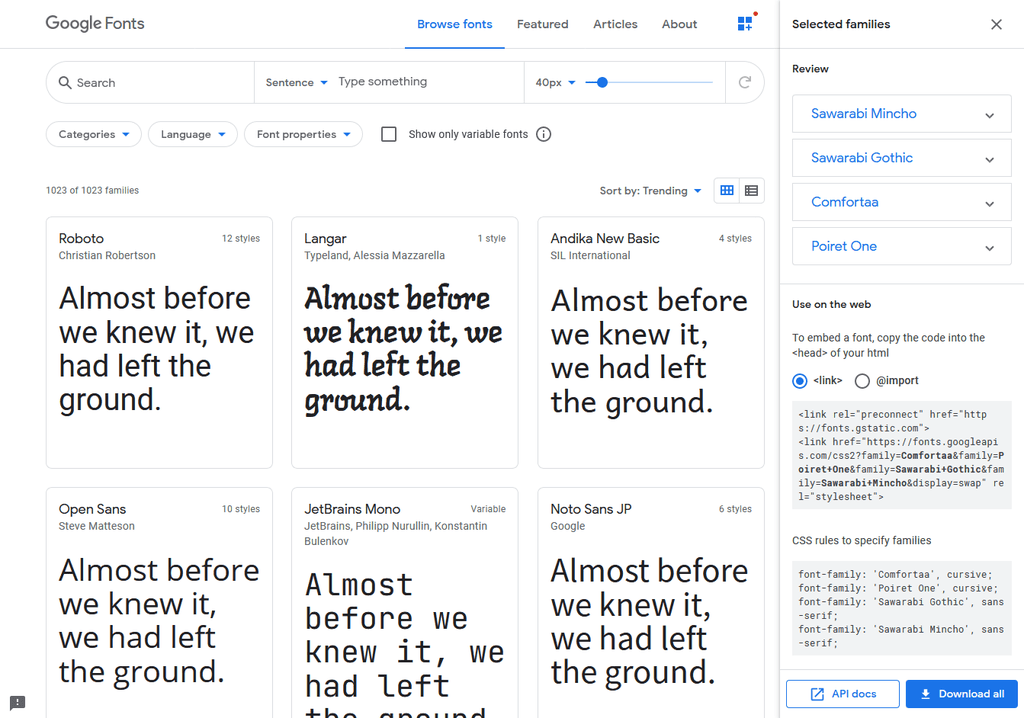
Task: Click the Type something preview text field
Action: [x=428, y=82]
